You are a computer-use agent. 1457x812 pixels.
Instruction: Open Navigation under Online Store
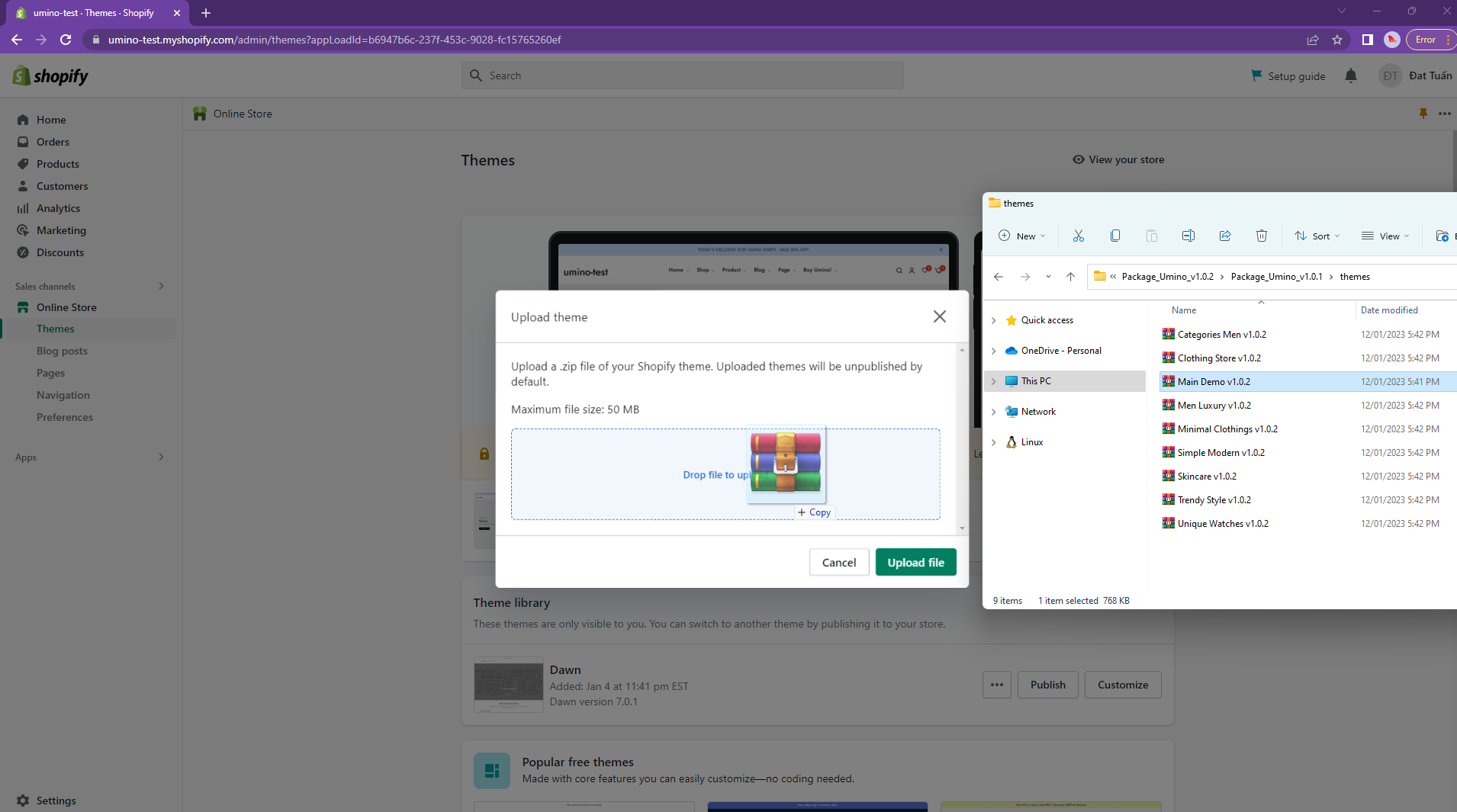[63, 395]
